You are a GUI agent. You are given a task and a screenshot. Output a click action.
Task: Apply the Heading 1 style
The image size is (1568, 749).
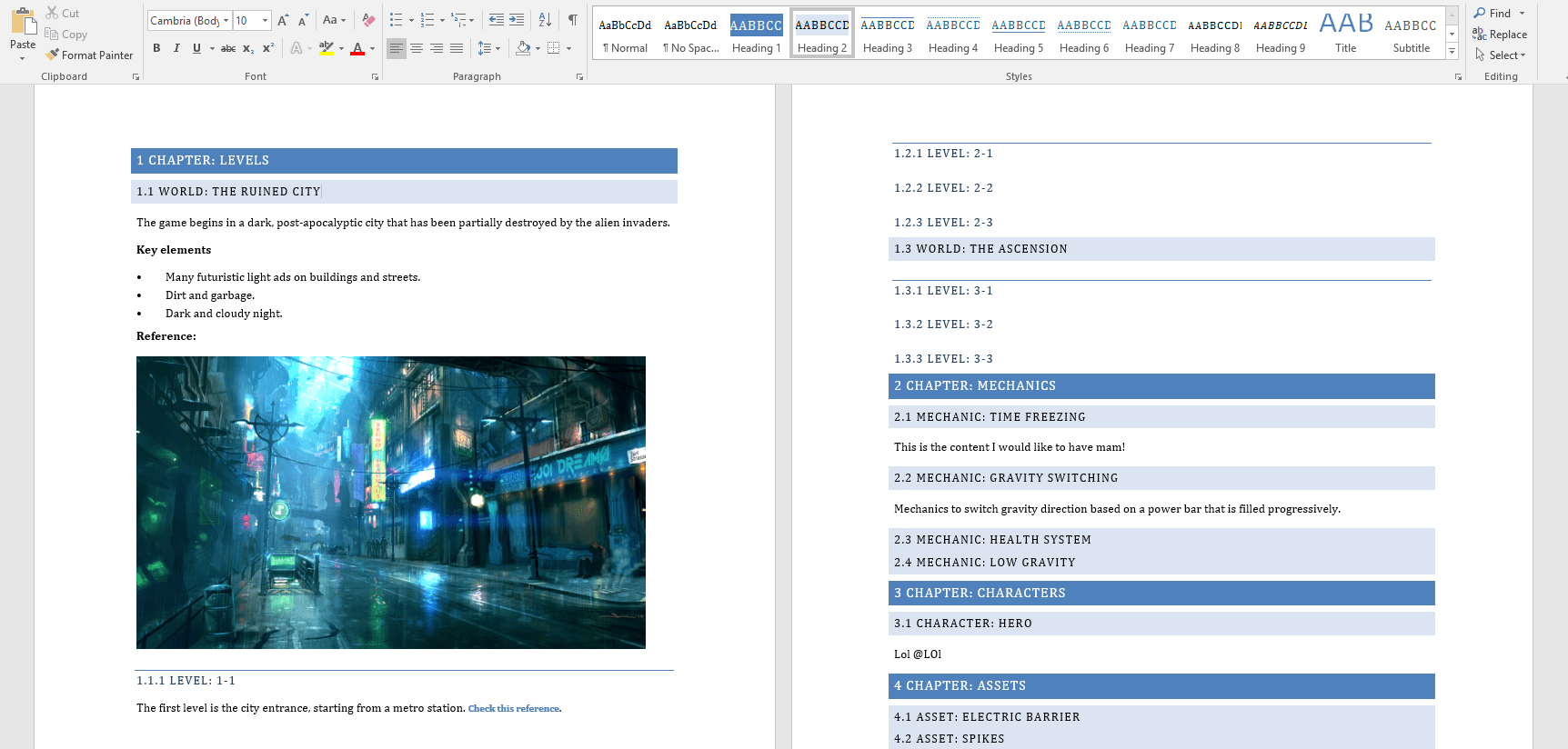tap(756, 35)
